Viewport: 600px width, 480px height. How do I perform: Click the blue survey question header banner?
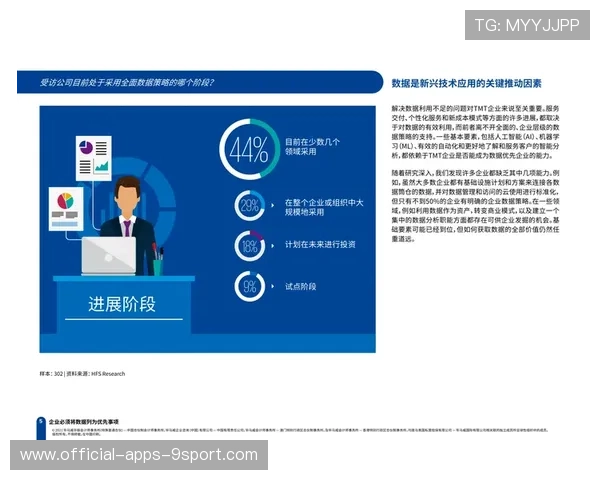coord(200,82)
